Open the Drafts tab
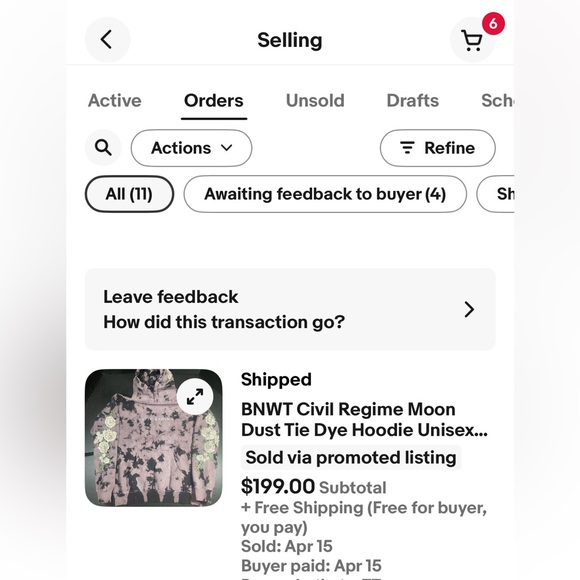The height and width of the screenshot is (580, 580). click(413, 101)
